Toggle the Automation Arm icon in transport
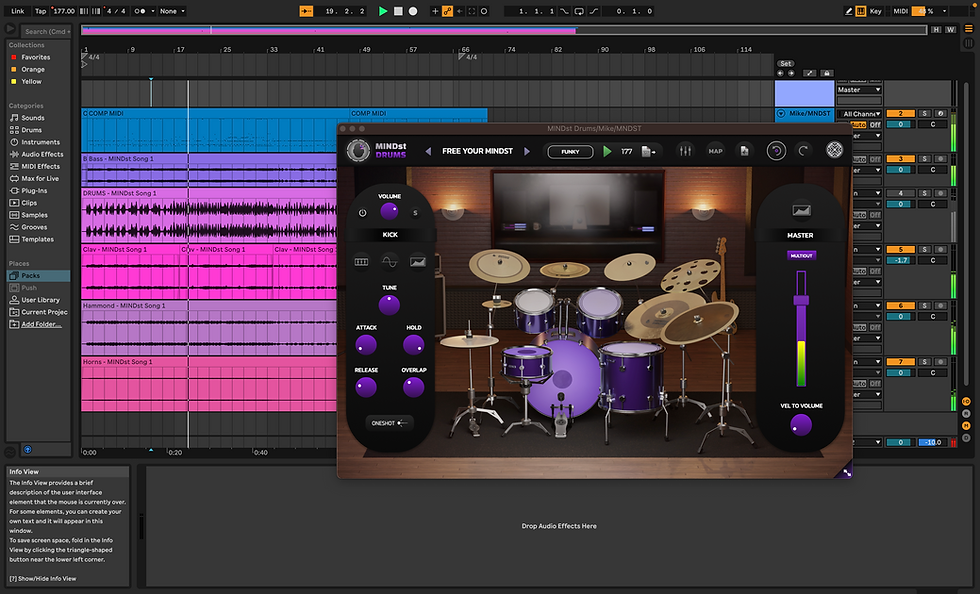980x594 pixels. pos(448,11)
